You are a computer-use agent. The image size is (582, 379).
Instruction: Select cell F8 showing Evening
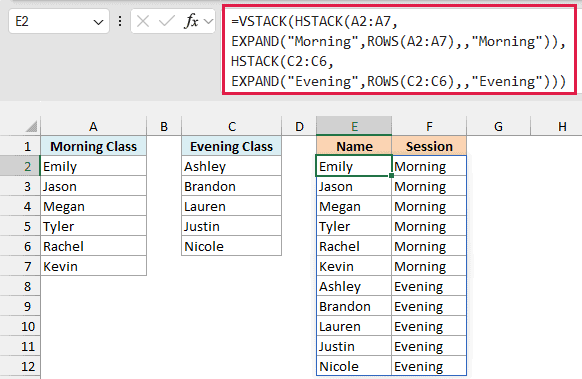tap(429, 287)
